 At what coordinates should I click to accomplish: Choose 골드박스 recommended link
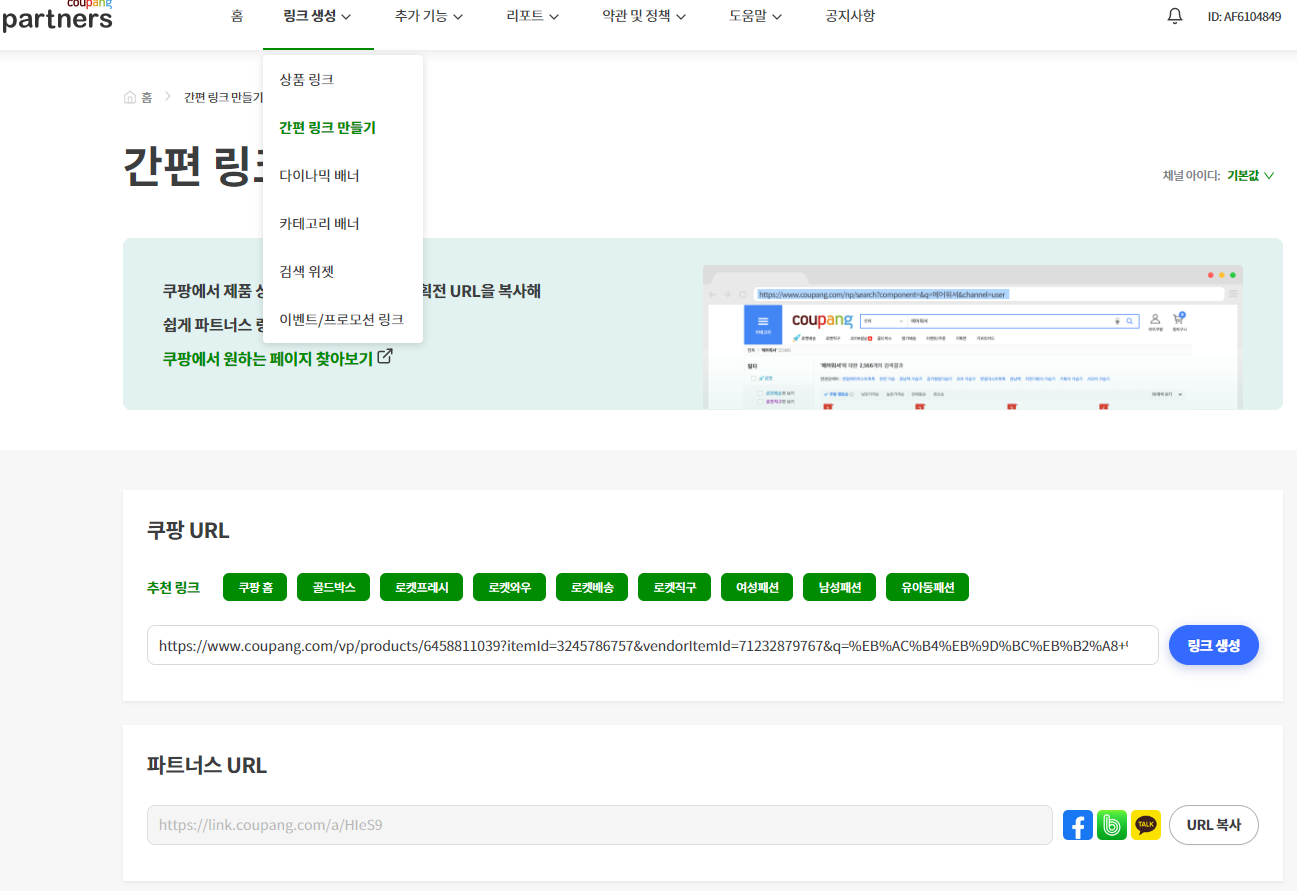tap(334, 587)
